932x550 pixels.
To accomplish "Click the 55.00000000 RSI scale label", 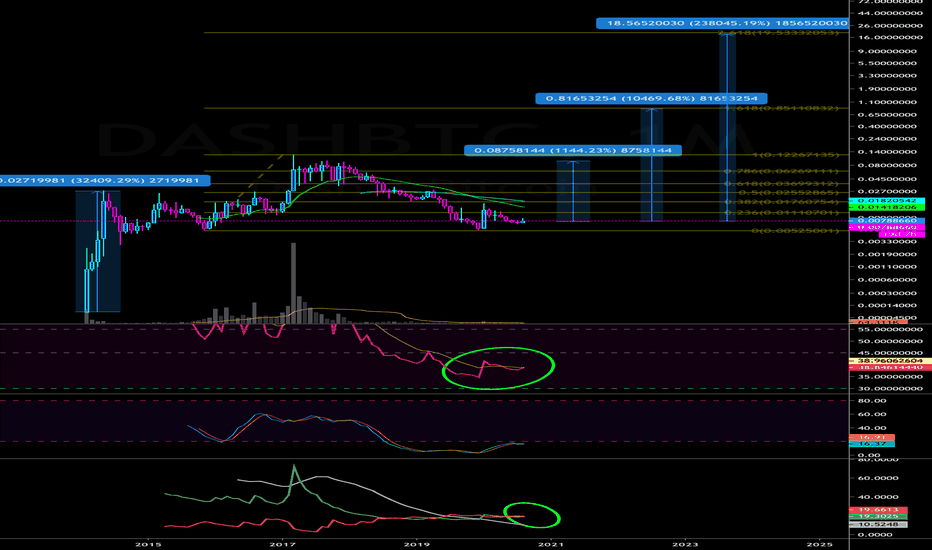I will coord(890,329).
